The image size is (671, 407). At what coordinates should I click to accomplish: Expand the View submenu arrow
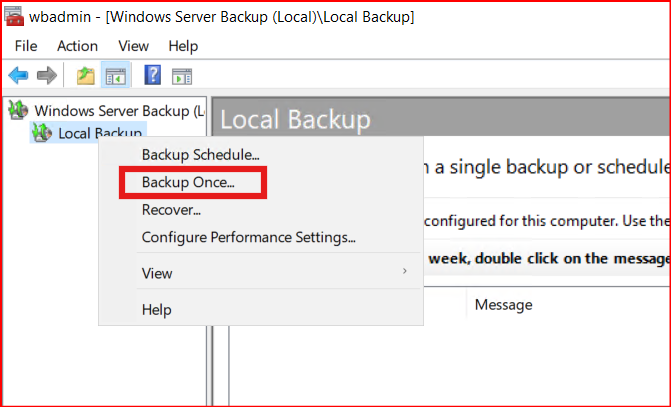404,273
